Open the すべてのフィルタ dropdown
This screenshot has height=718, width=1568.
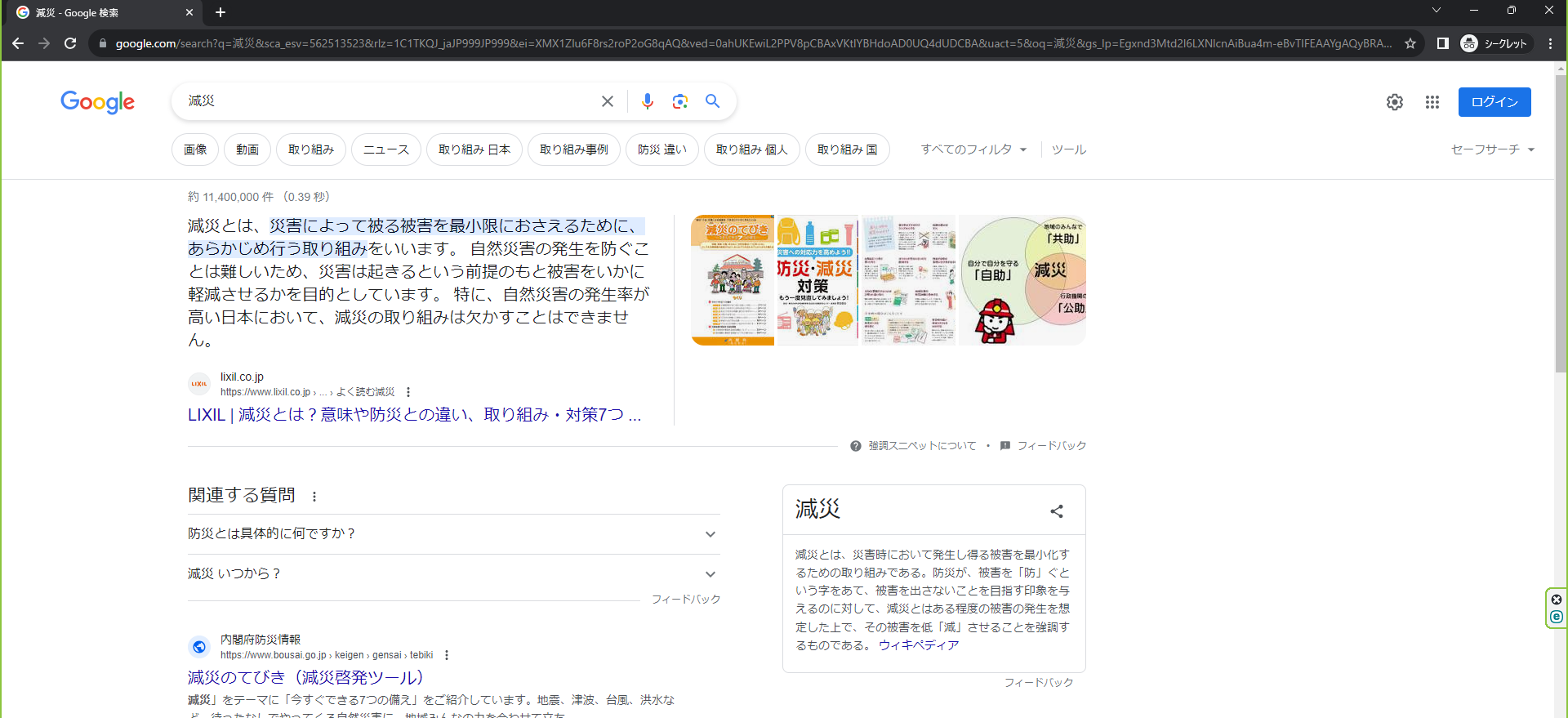pos(973,149)
